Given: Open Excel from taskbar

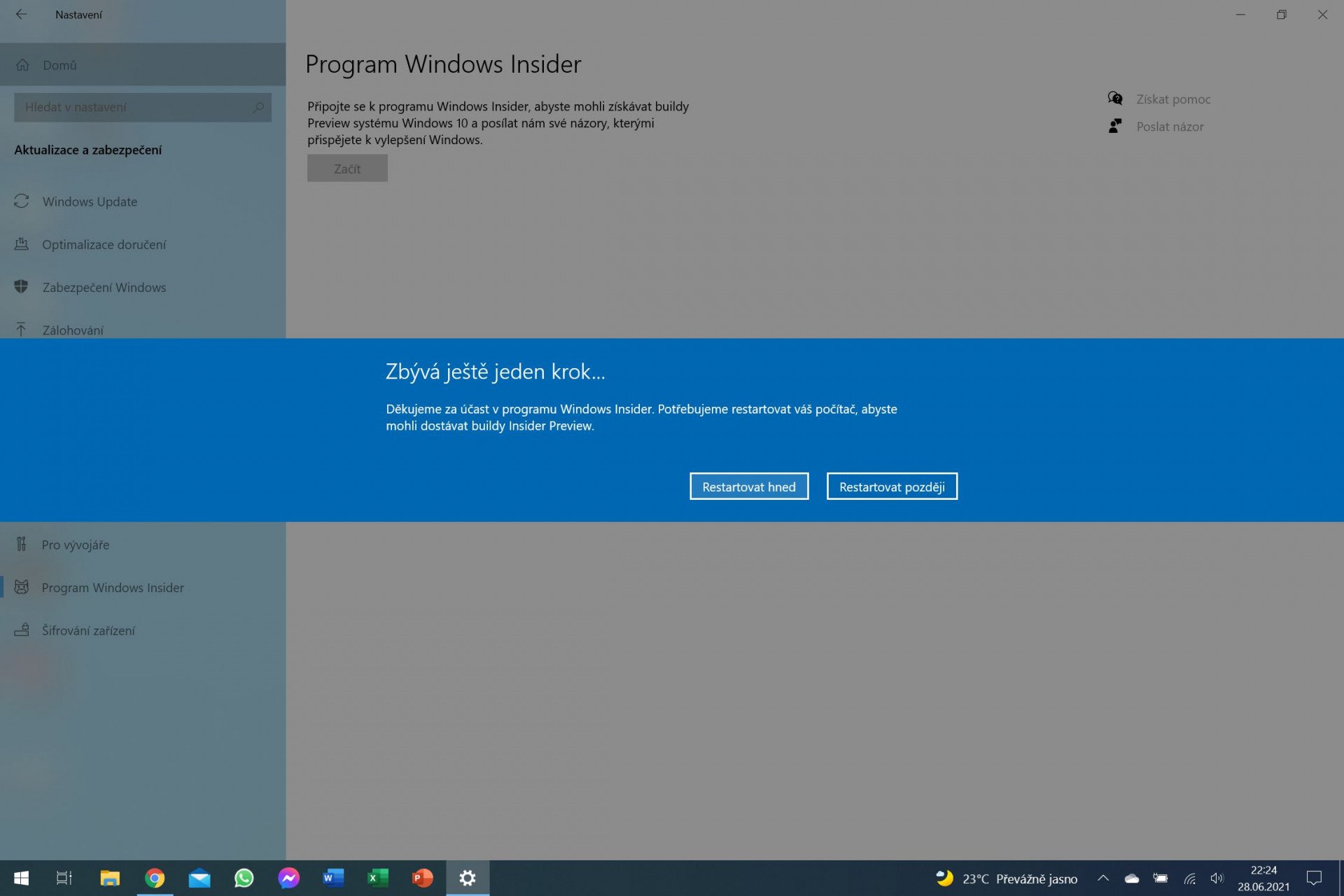Looking at the screenshot, I should 378,878.
